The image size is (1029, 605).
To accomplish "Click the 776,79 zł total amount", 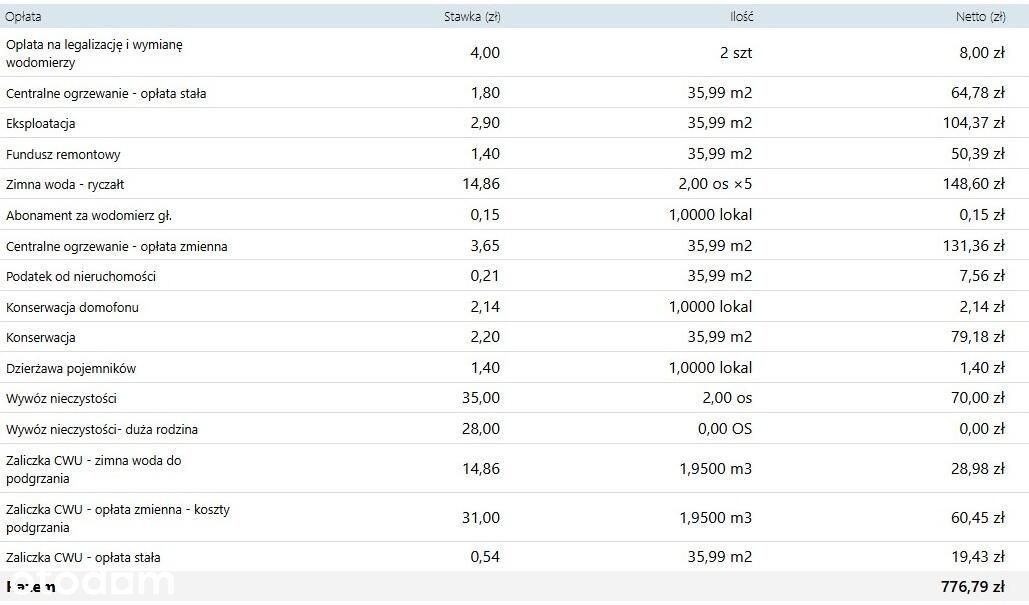I will tap(973, 587).
